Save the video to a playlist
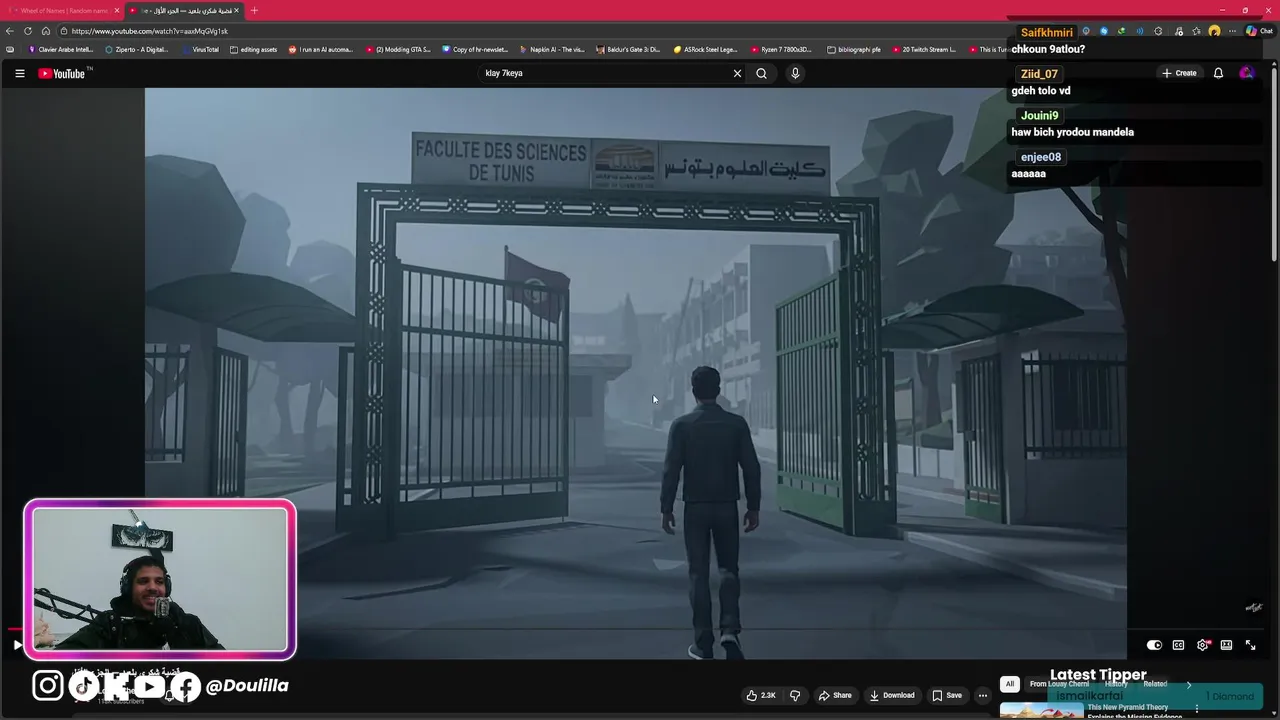The height and width of the screenshot is (720, 1280). pyautogui.click(x=947, y=695)
